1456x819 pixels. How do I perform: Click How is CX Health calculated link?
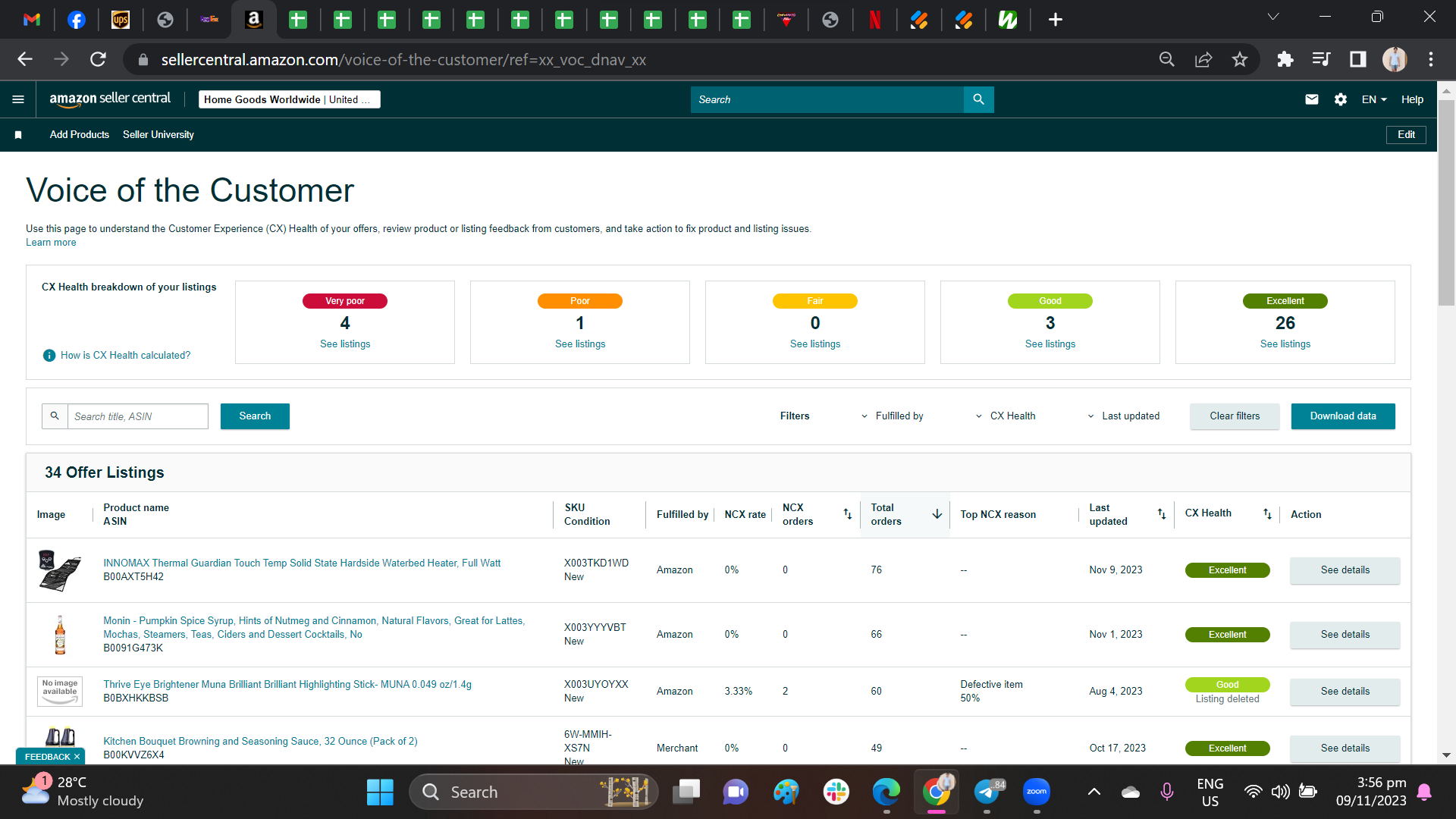[x=125, y=355]
